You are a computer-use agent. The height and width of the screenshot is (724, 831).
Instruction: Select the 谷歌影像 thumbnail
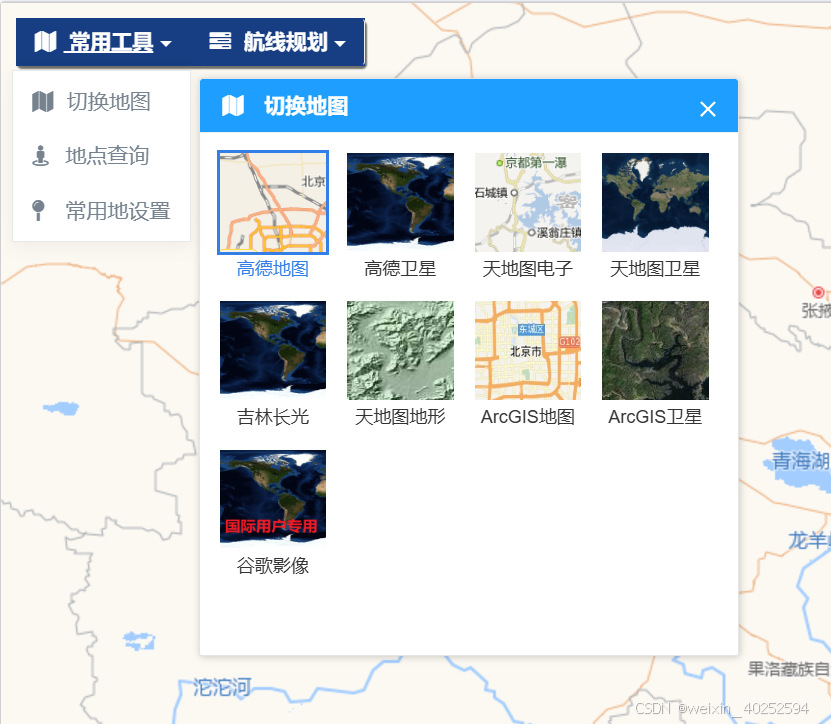(x=273, y=499)
